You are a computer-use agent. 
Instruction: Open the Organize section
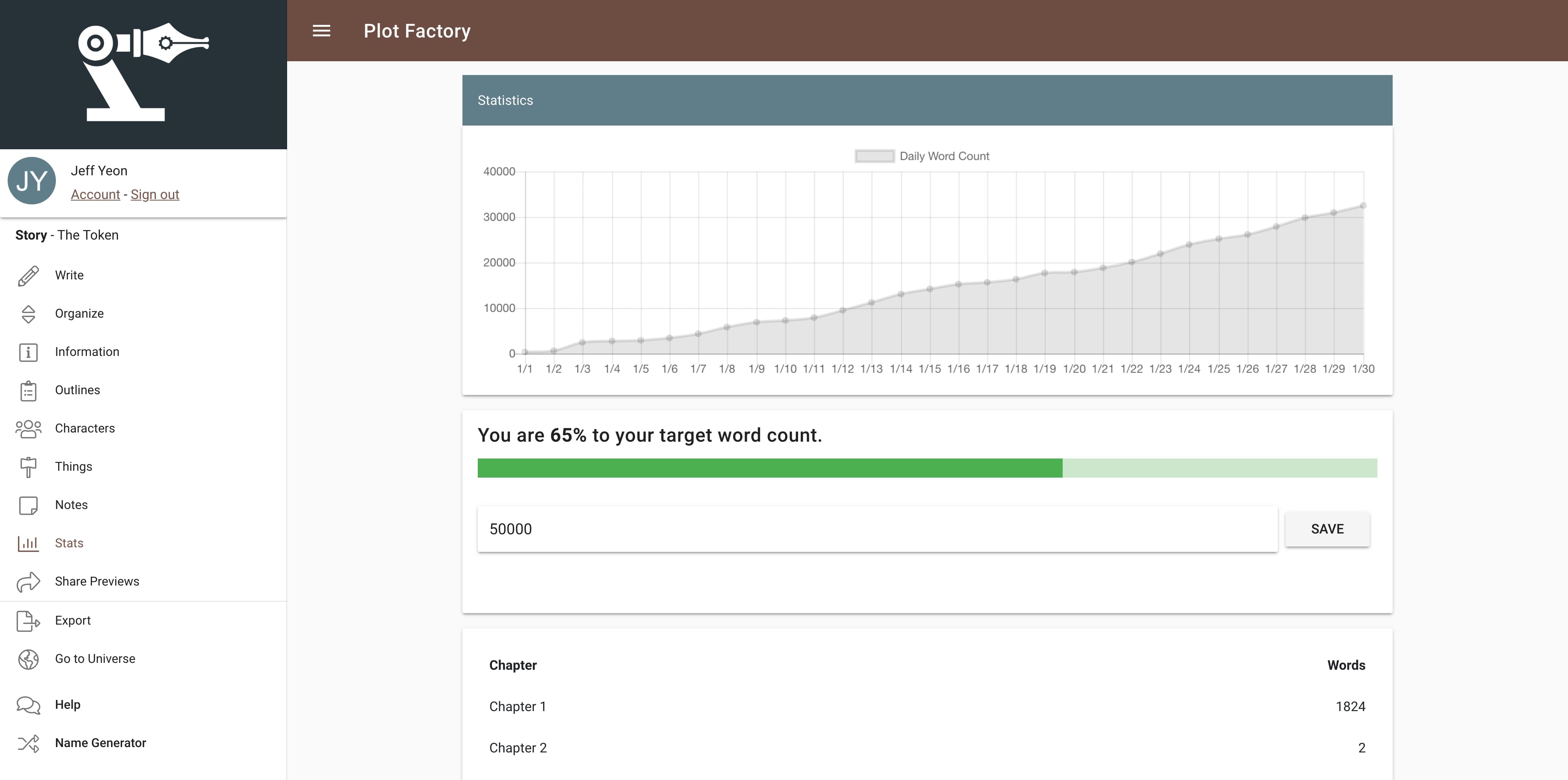(x=80, y=313)
